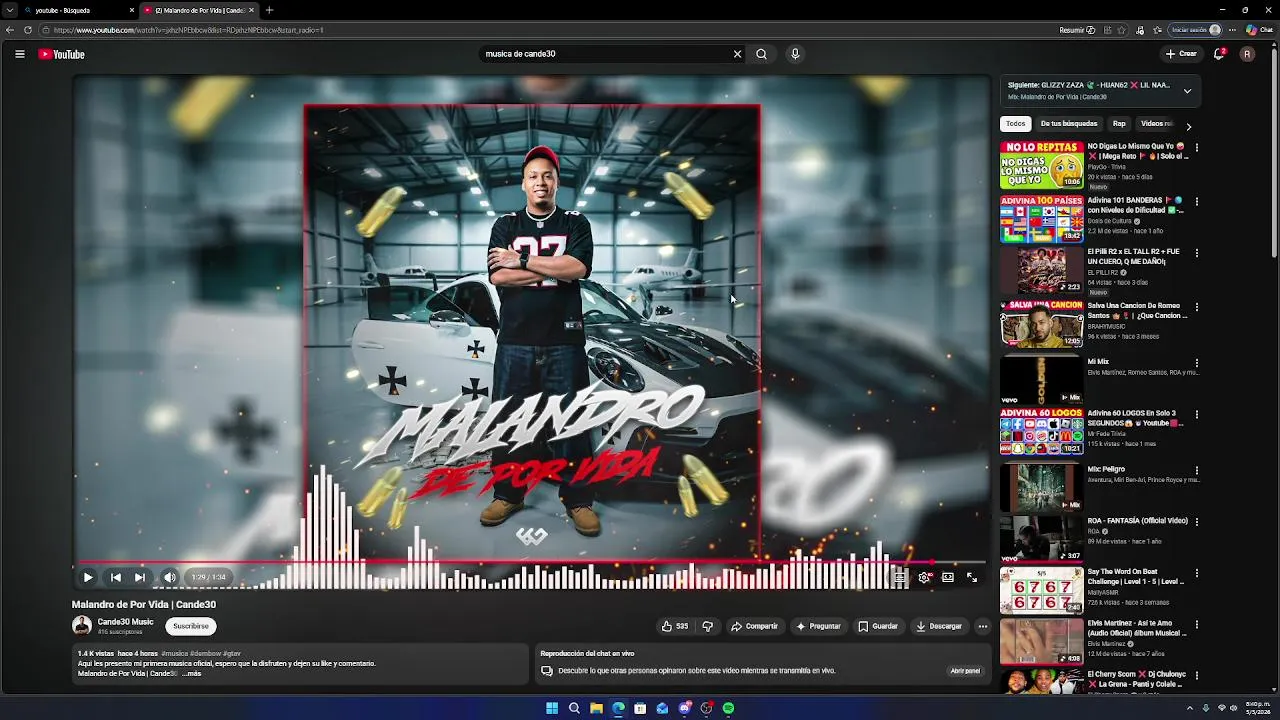Expand description with ...más

pos(191,674)
